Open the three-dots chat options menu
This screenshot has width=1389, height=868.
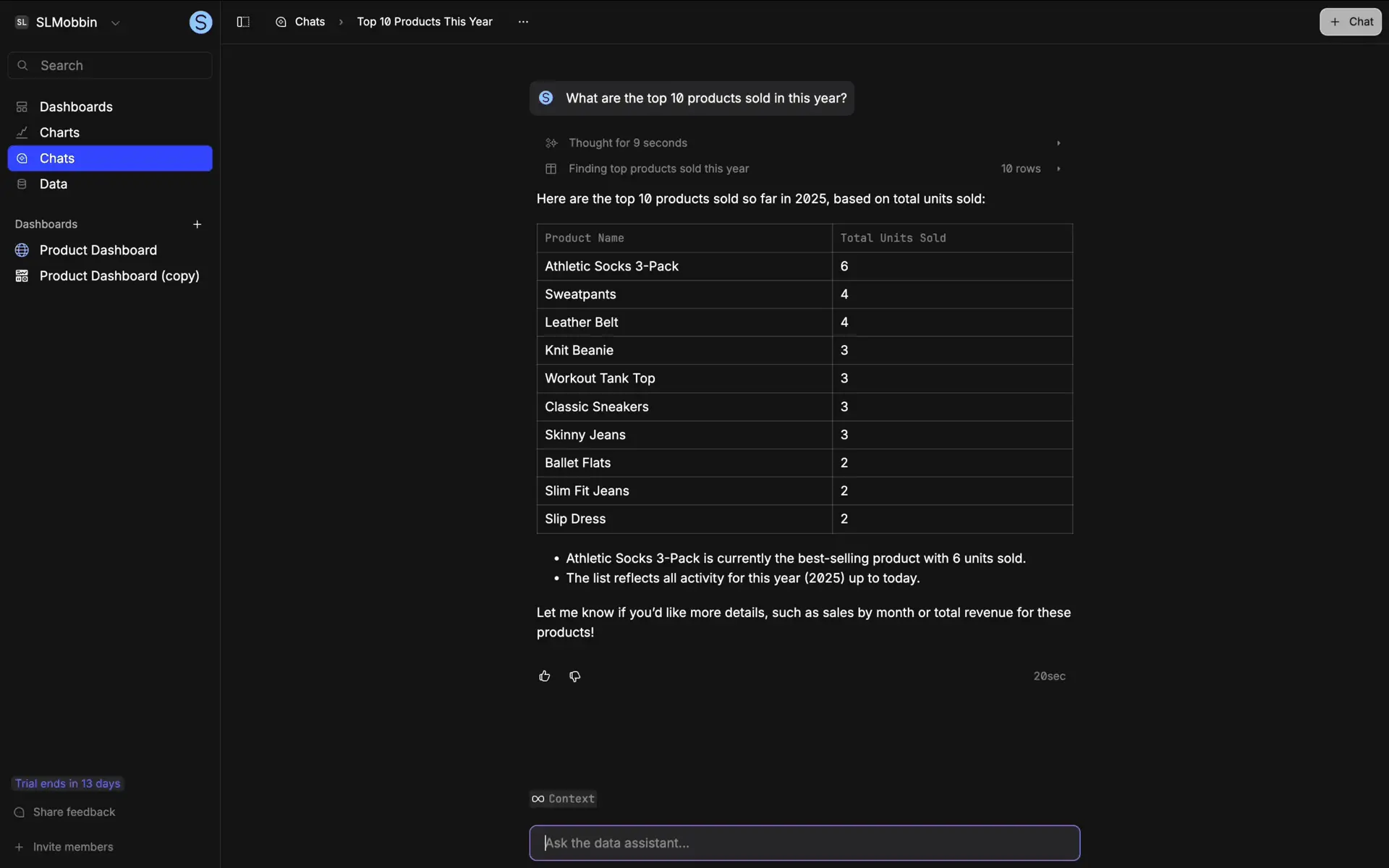point(523,22)
